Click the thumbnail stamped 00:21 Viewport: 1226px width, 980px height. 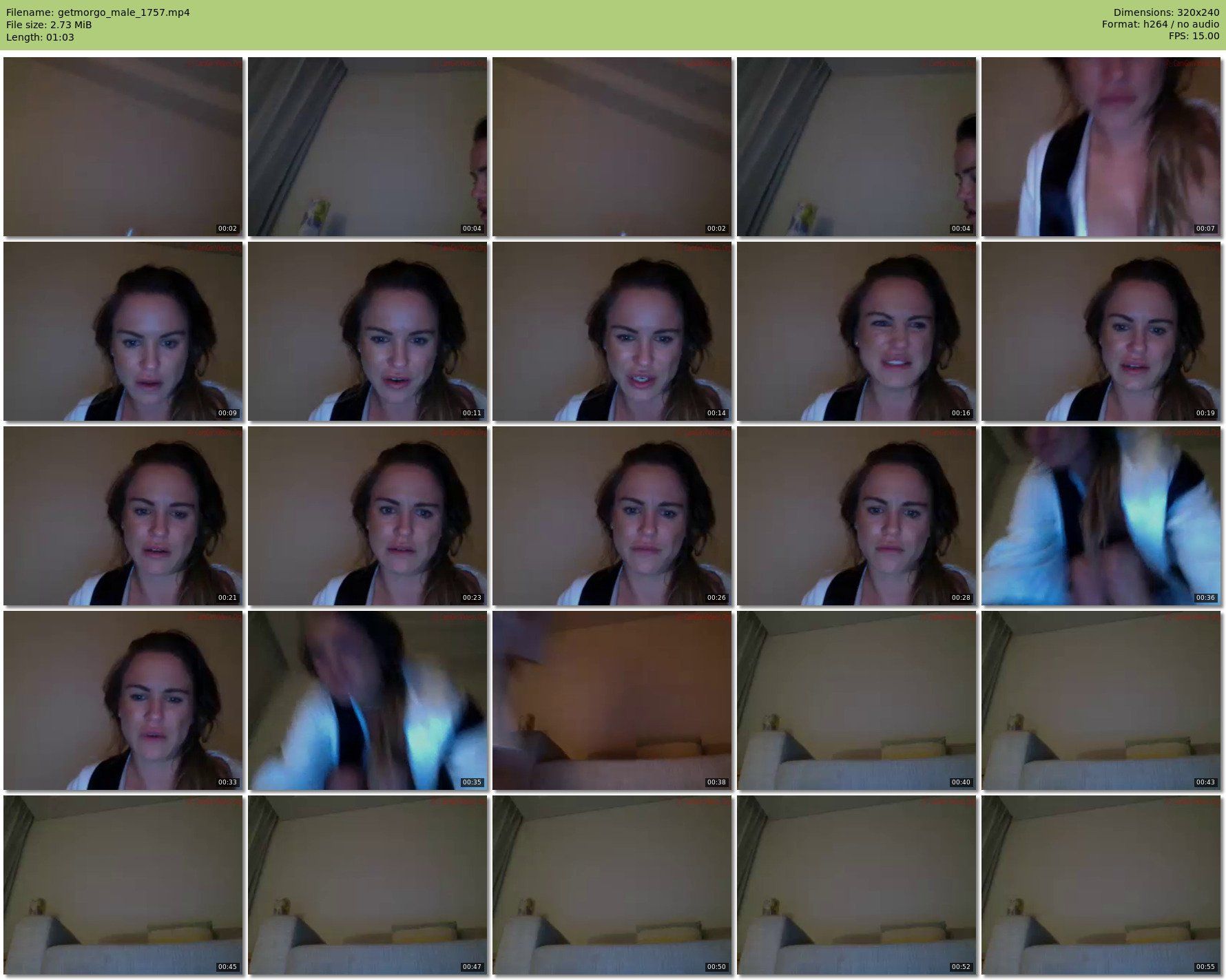(123, 516)
